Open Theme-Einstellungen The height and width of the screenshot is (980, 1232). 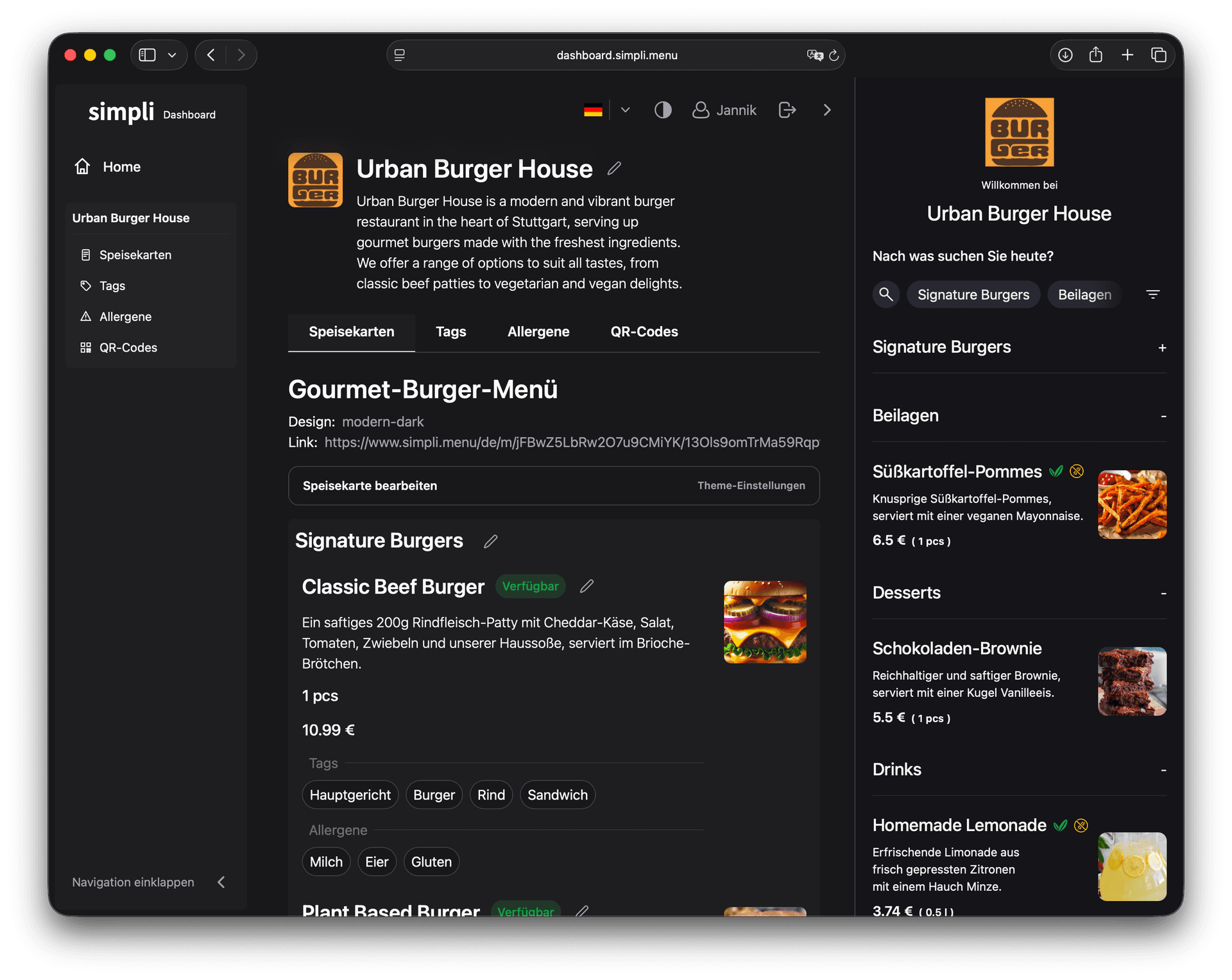751,486
